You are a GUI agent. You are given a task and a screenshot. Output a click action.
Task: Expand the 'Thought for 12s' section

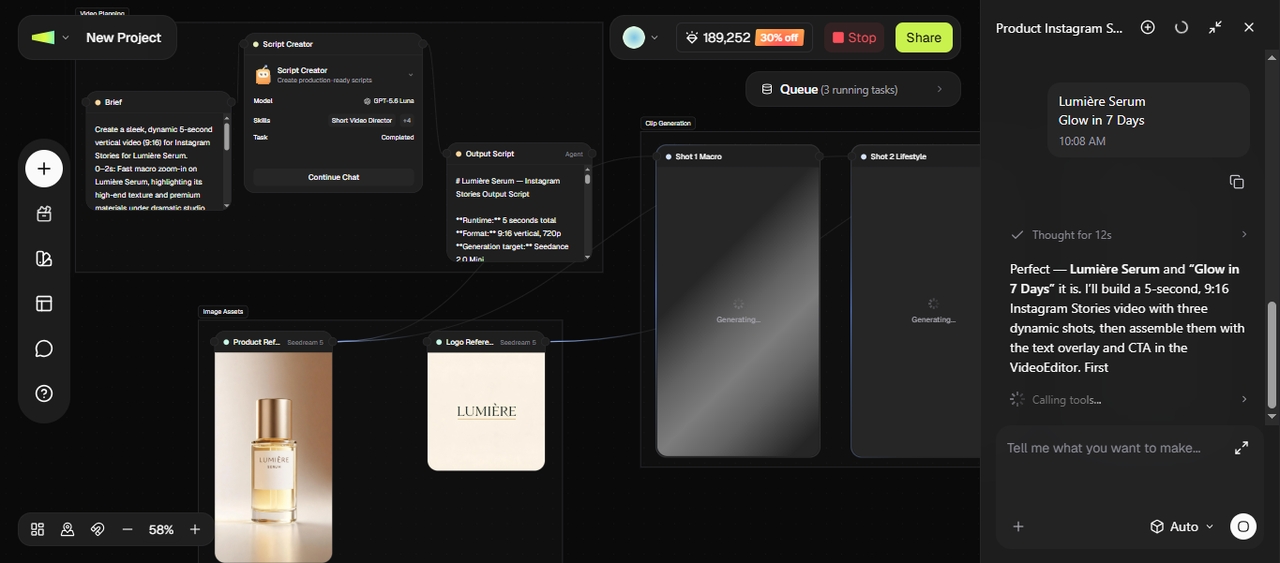point(1130,235)
